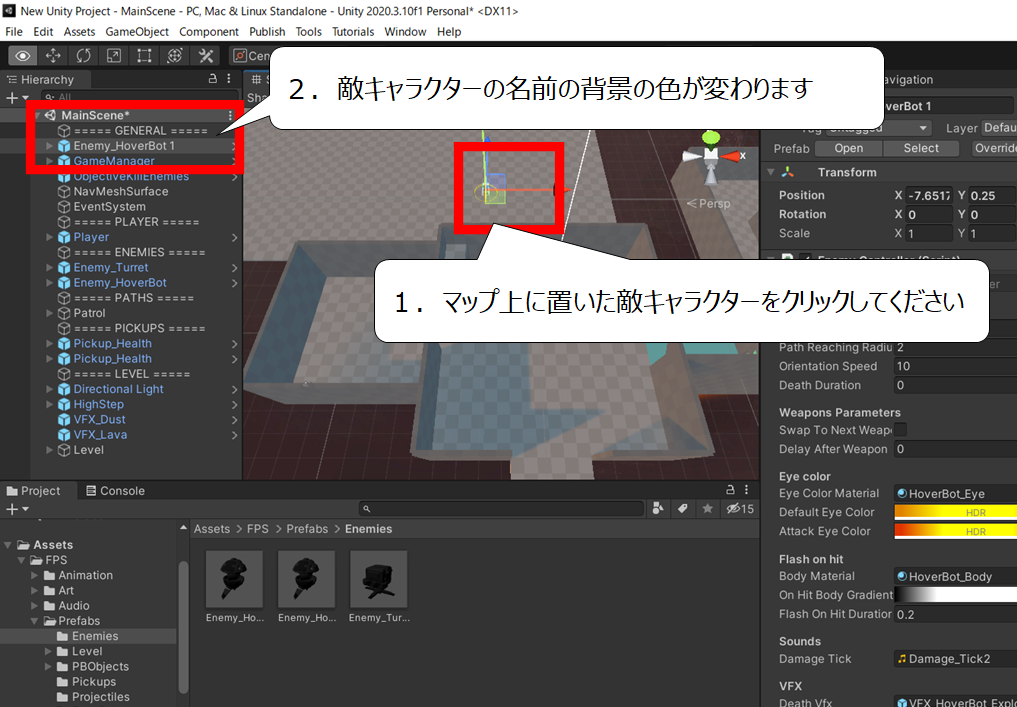
Task: Expand the Enemy_HoverBot 1 hierarchy item
Action: (x=49, y=146)
